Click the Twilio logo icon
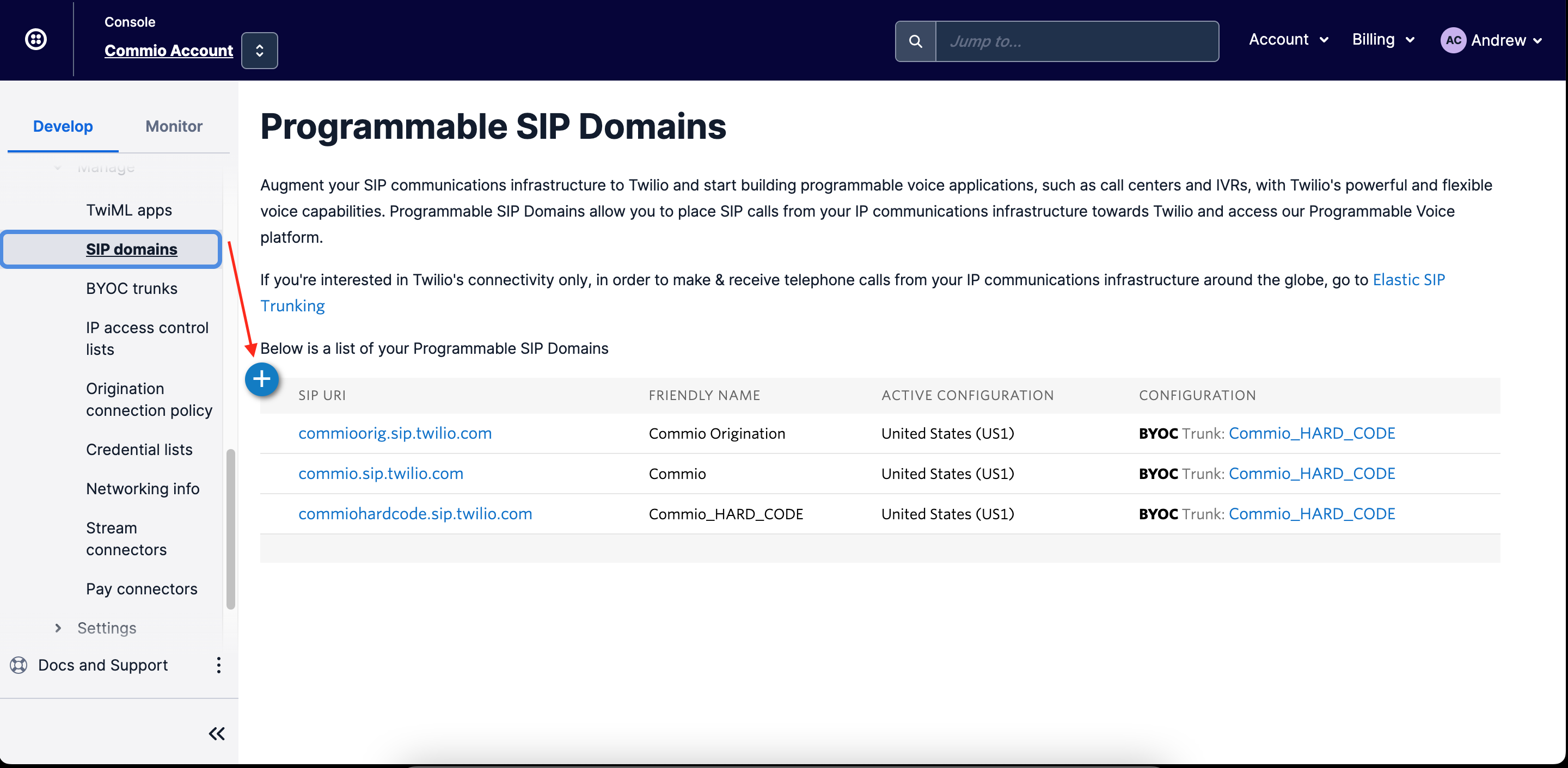The height and width of the screenshot is (768, 1568). pyautogui.click(x=36, y=40)
